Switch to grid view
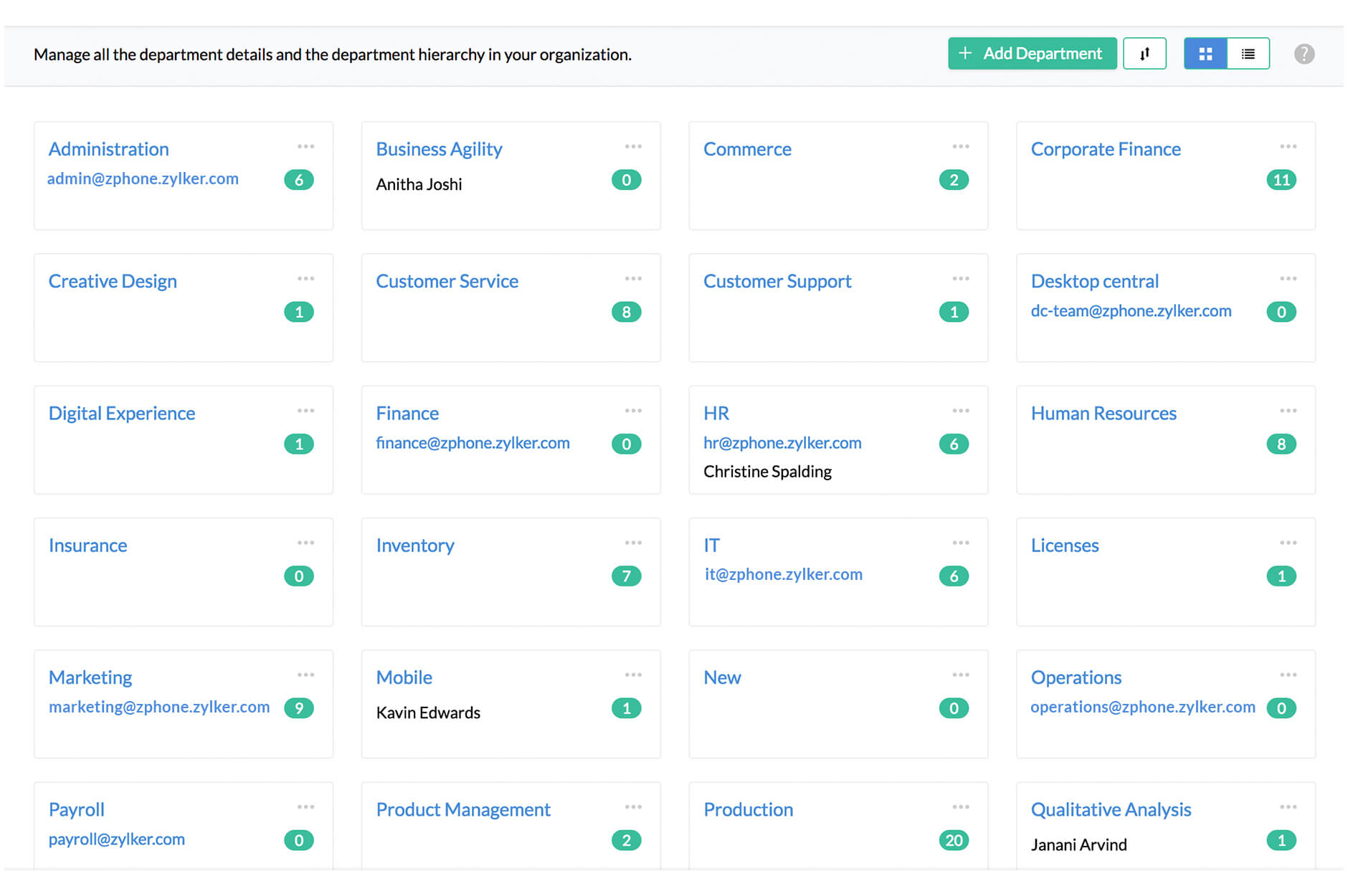 (x=1205, y=53)
